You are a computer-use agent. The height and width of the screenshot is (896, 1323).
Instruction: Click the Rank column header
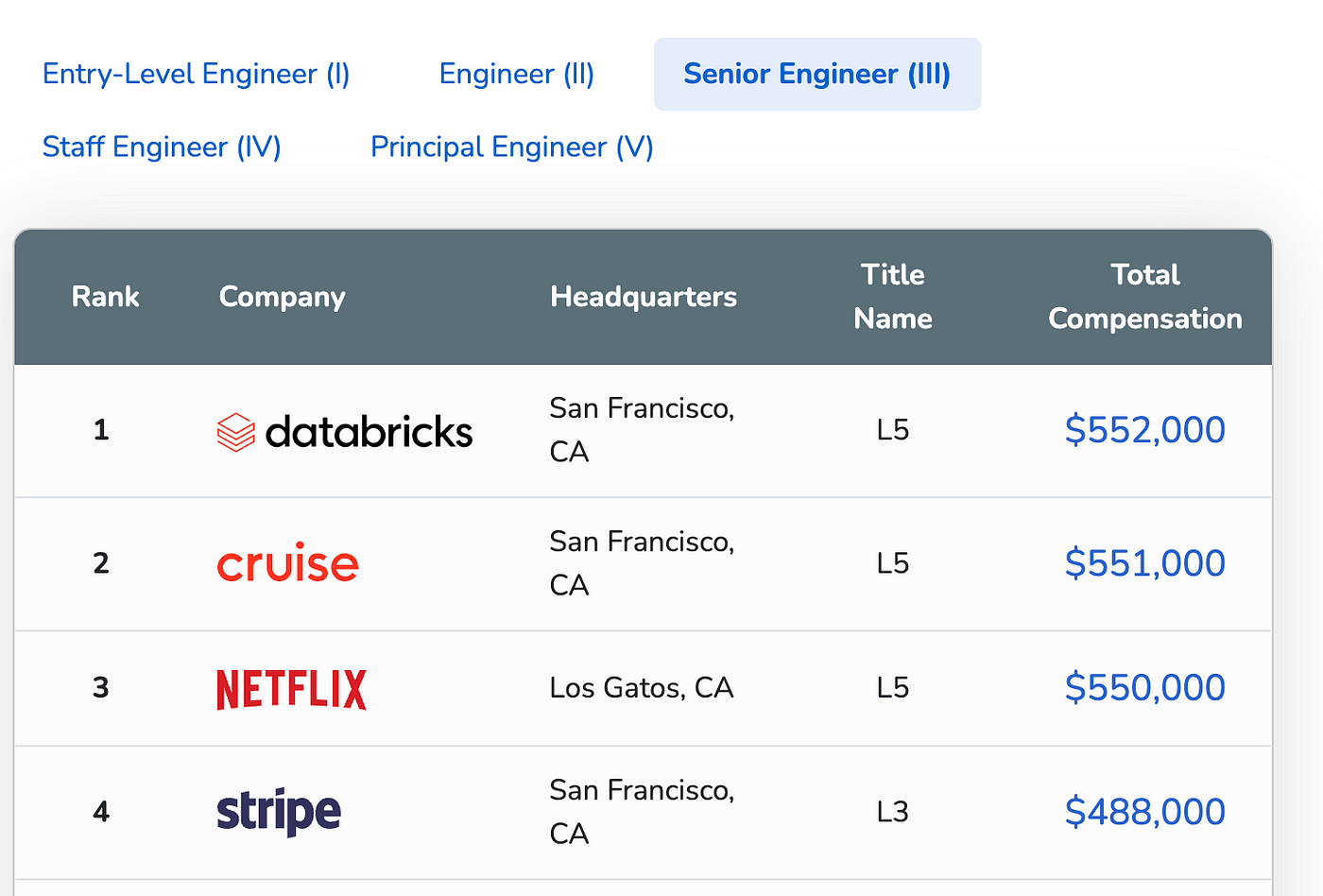(x=106, y=297)
